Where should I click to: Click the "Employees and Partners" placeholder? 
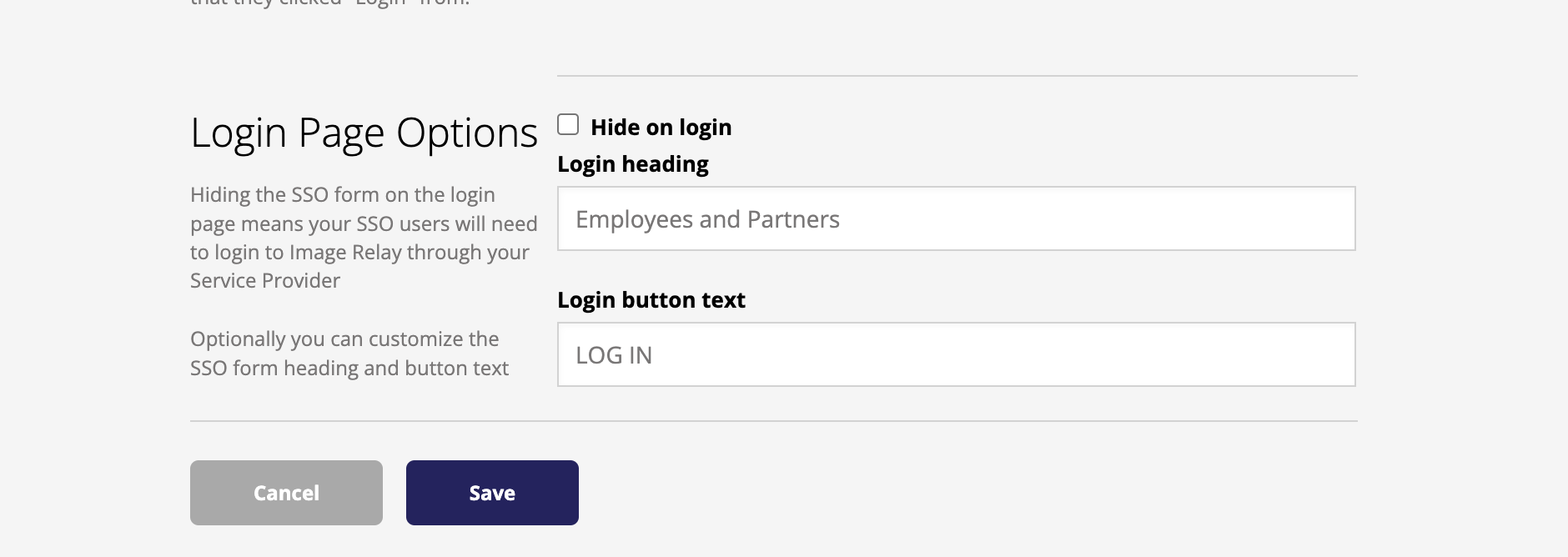coord(707,219)
